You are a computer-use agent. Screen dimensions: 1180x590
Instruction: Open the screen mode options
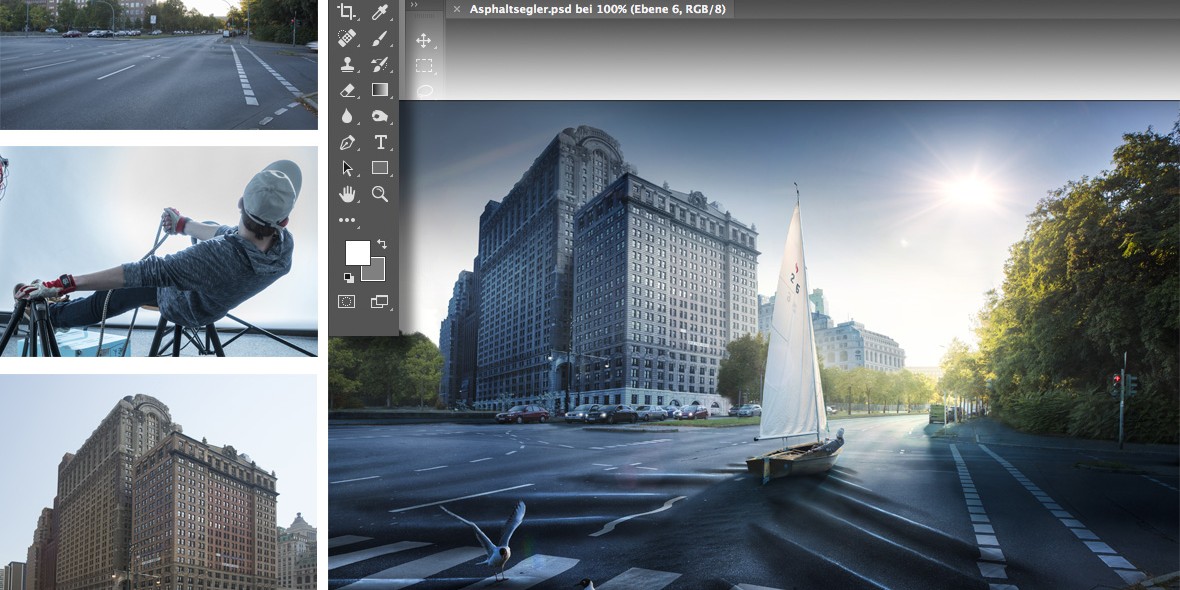380,301
